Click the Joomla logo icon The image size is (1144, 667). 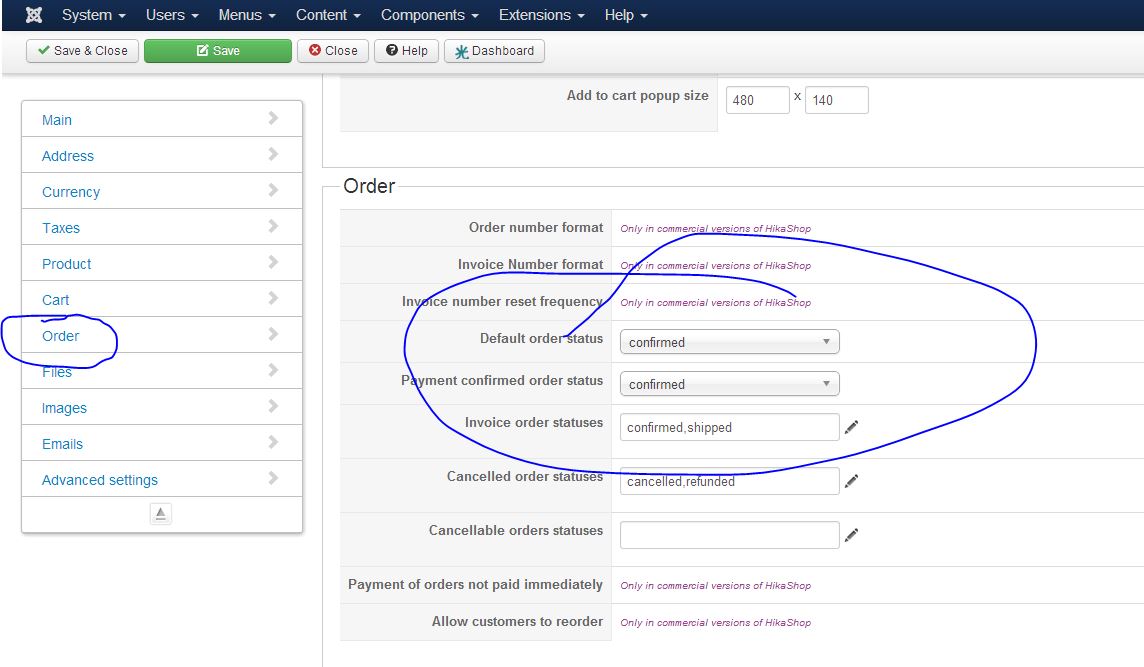33,15
